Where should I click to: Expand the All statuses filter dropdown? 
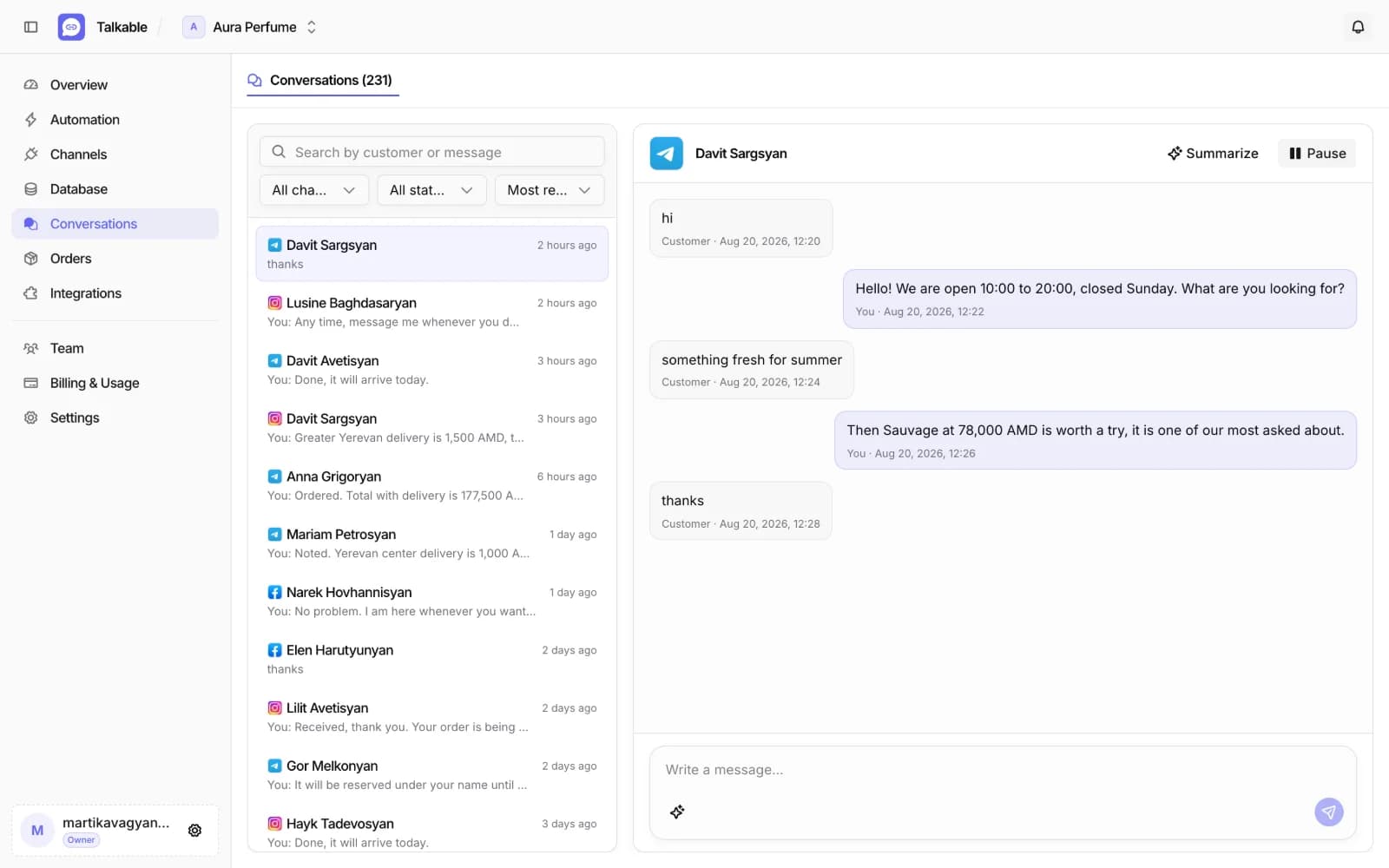(431, 190)
